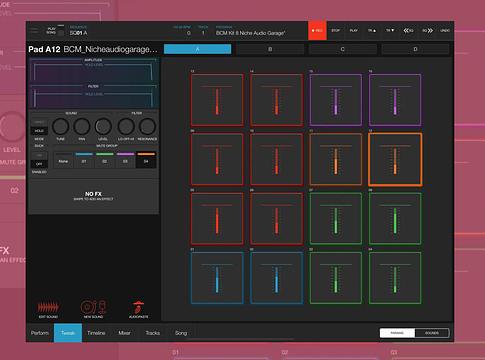Switch to pad bank B
485x360 pixels.
pyautogui.click(x=270, y=49)
